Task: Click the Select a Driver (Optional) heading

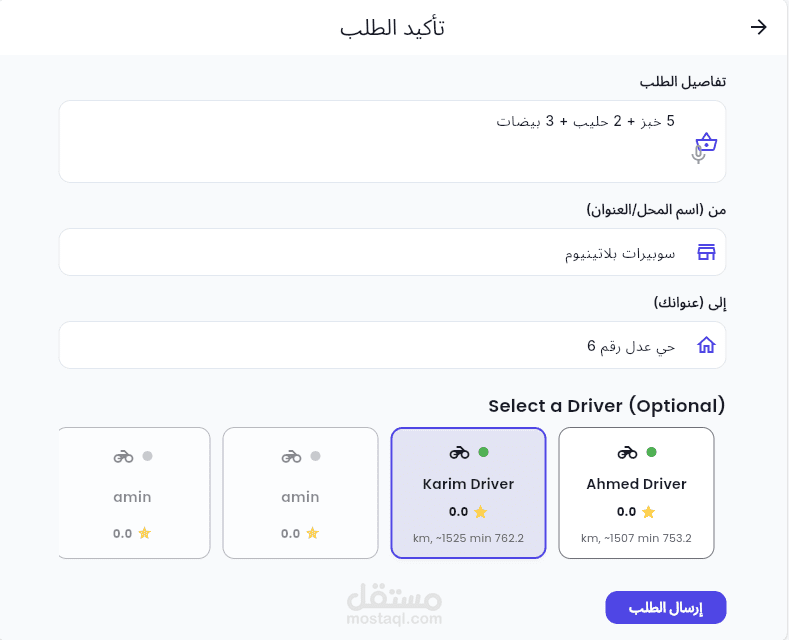Action: (x=607, y=406)
